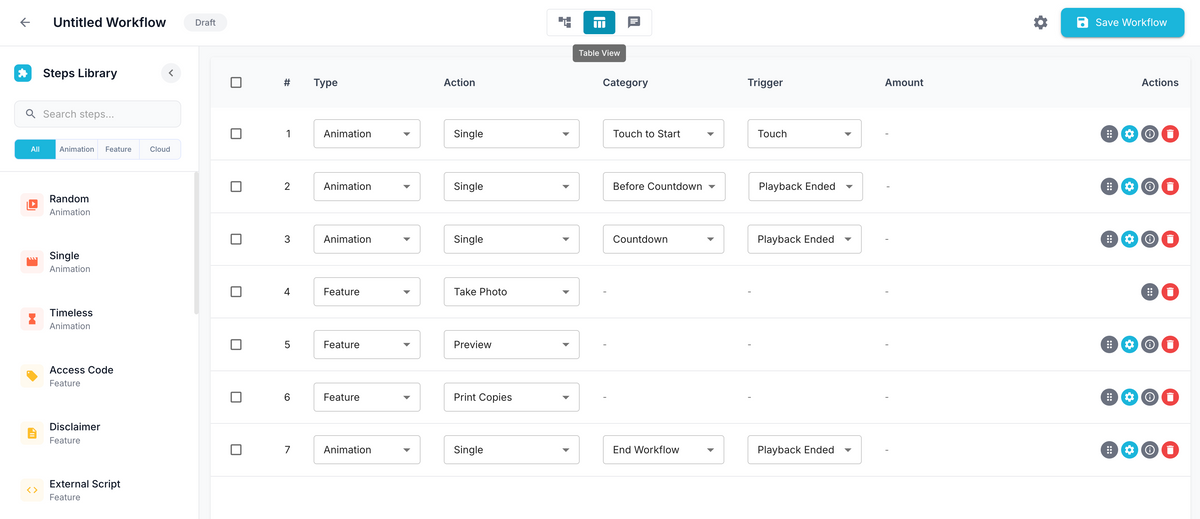
Task: Delete the Print Copies step
Action: point(1170,397)
